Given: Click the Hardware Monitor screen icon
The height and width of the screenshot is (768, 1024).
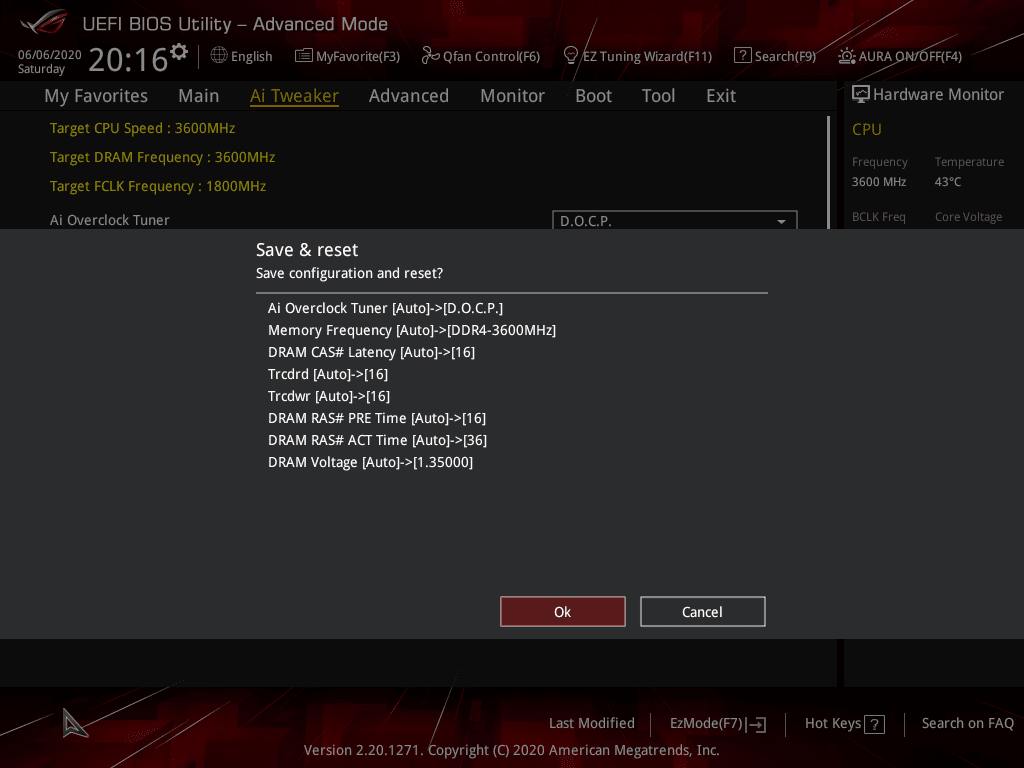Looking at the screenshot, I should 861,94.
